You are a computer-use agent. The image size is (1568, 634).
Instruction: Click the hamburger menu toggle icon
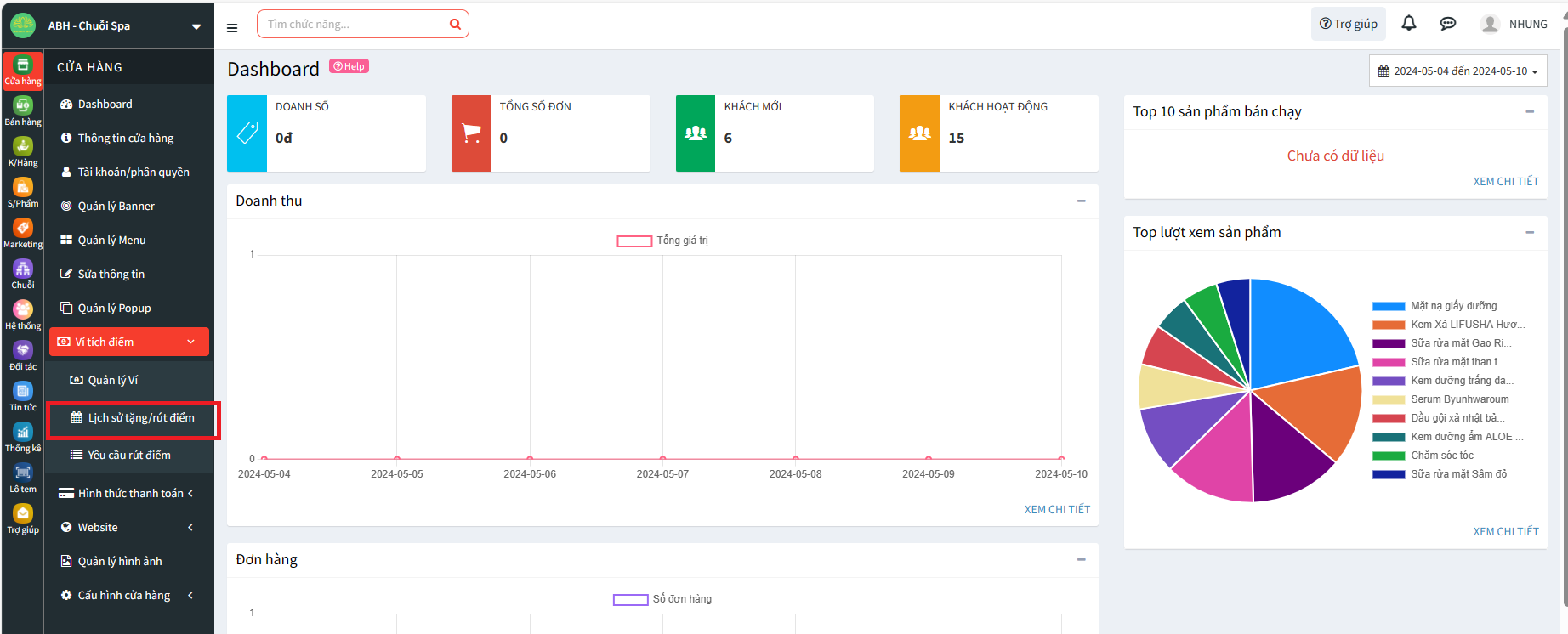pos(232,28)
